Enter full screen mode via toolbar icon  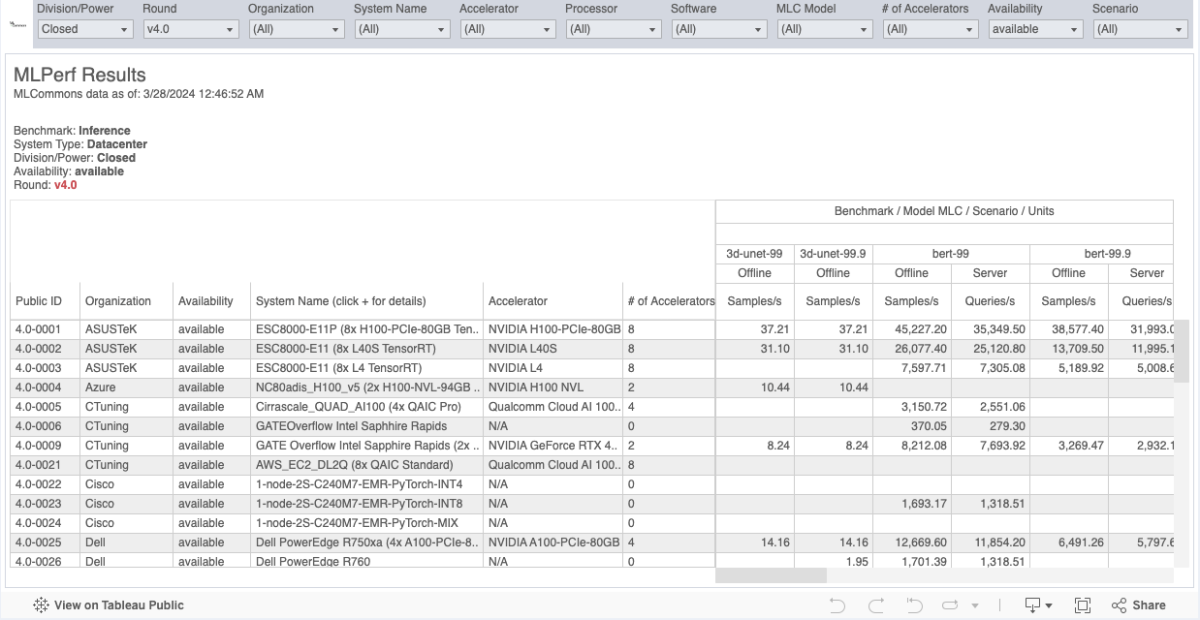click(1081, 605)
